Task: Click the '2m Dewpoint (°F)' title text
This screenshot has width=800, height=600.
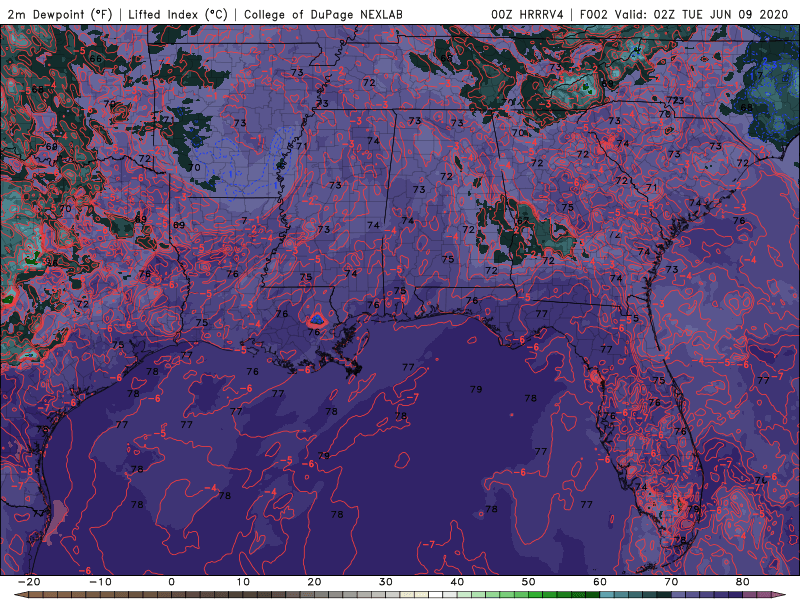Action: 60,14
